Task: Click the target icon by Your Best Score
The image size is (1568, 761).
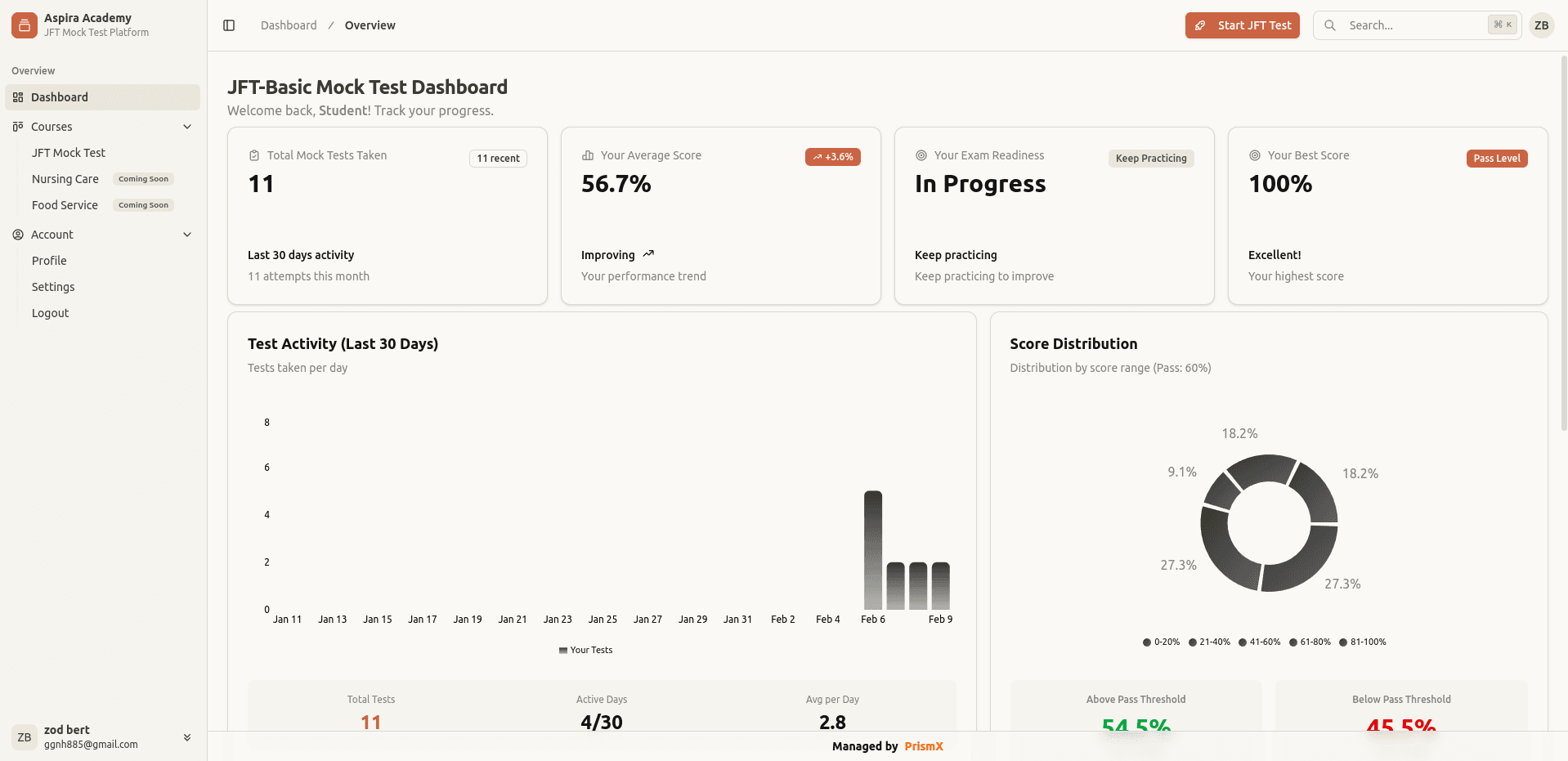Action: tap(1255, 155)
